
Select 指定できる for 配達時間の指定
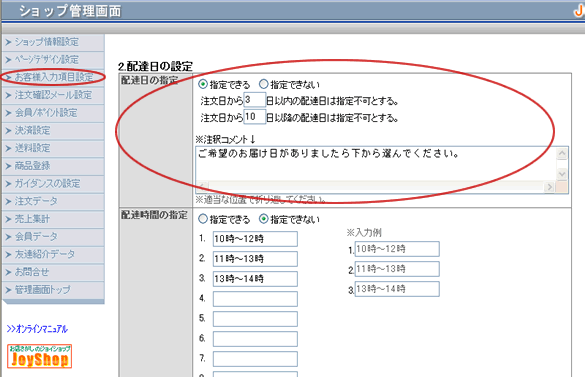click(203, 219)
